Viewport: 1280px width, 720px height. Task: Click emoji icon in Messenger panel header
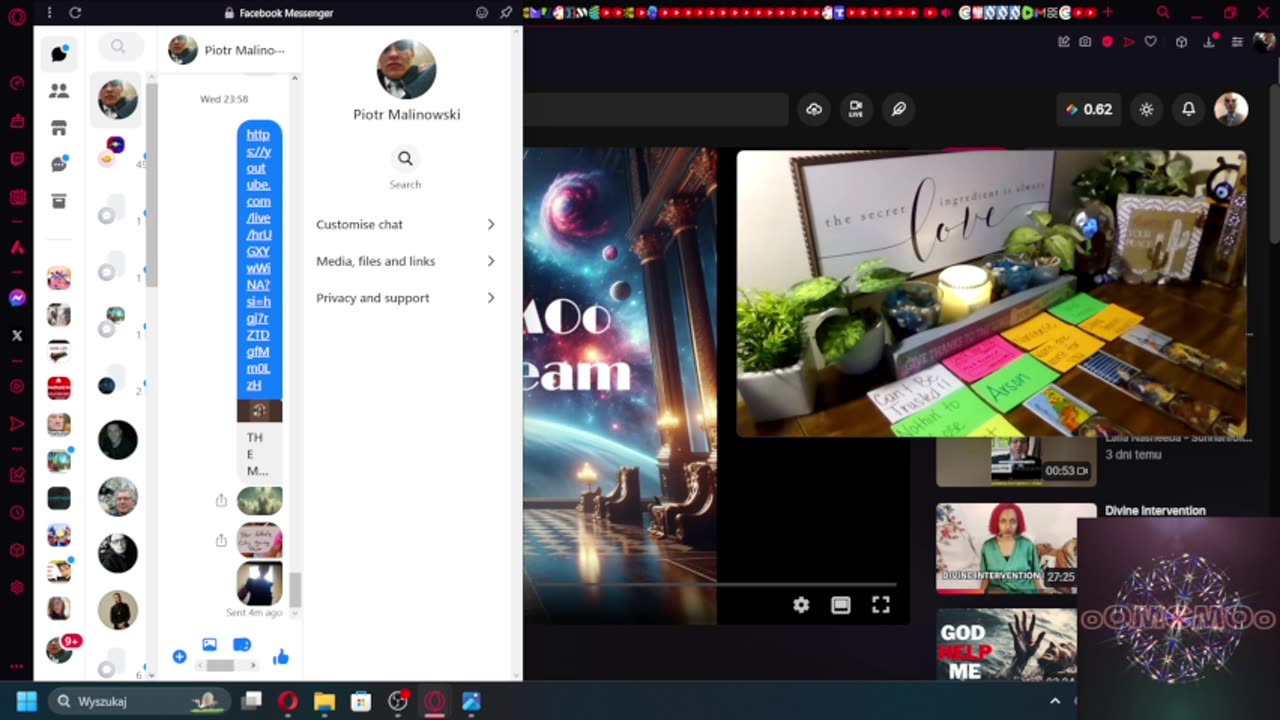(482, 13)
